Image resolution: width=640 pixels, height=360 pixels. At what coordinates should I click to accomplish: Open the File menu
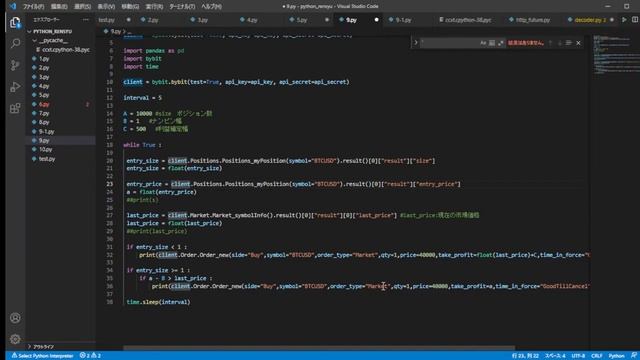(x=33, y=7)
